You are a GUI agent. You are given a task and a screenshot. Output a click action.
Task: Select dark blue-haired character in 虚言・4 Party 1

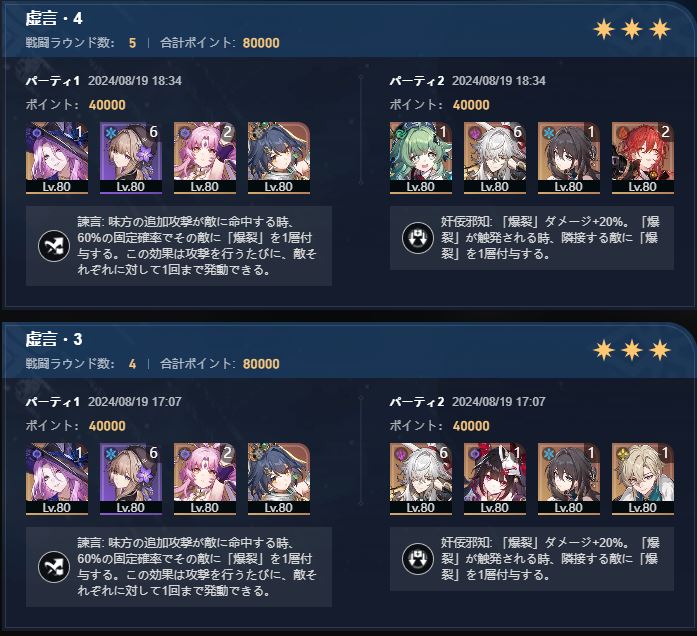[x=279, y=158]
